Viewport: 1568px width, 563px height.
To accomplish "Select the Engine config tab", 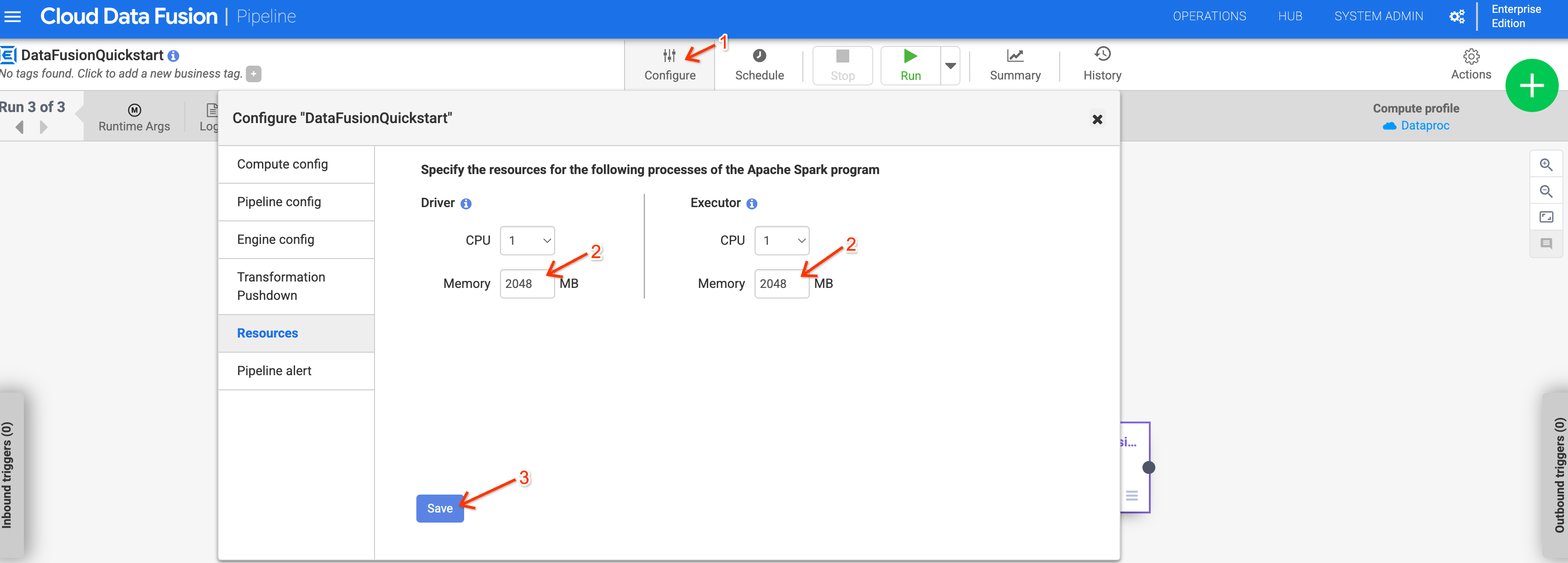I will [x=275, y=239].
